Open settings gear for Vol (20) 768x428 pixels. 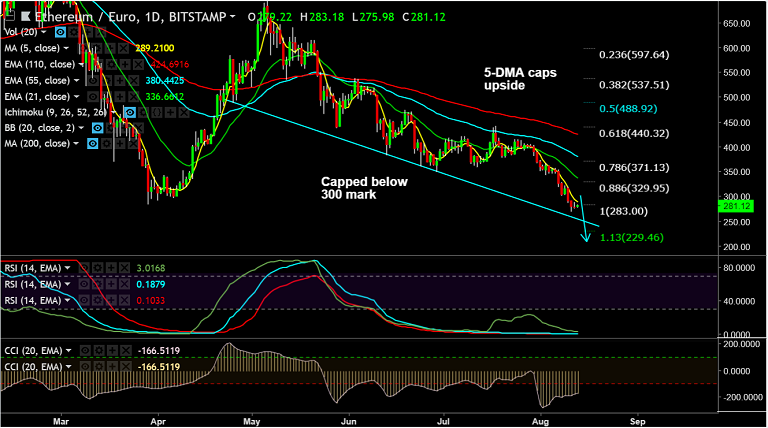73,32
